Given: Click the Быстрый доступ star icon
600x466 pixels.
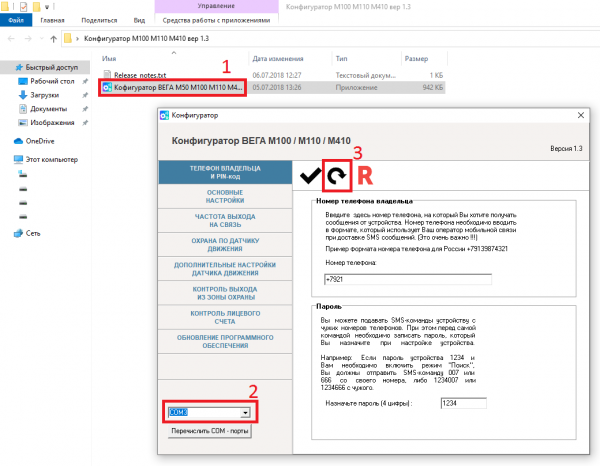Looking at the screenshot, I should tap(19, 67).
